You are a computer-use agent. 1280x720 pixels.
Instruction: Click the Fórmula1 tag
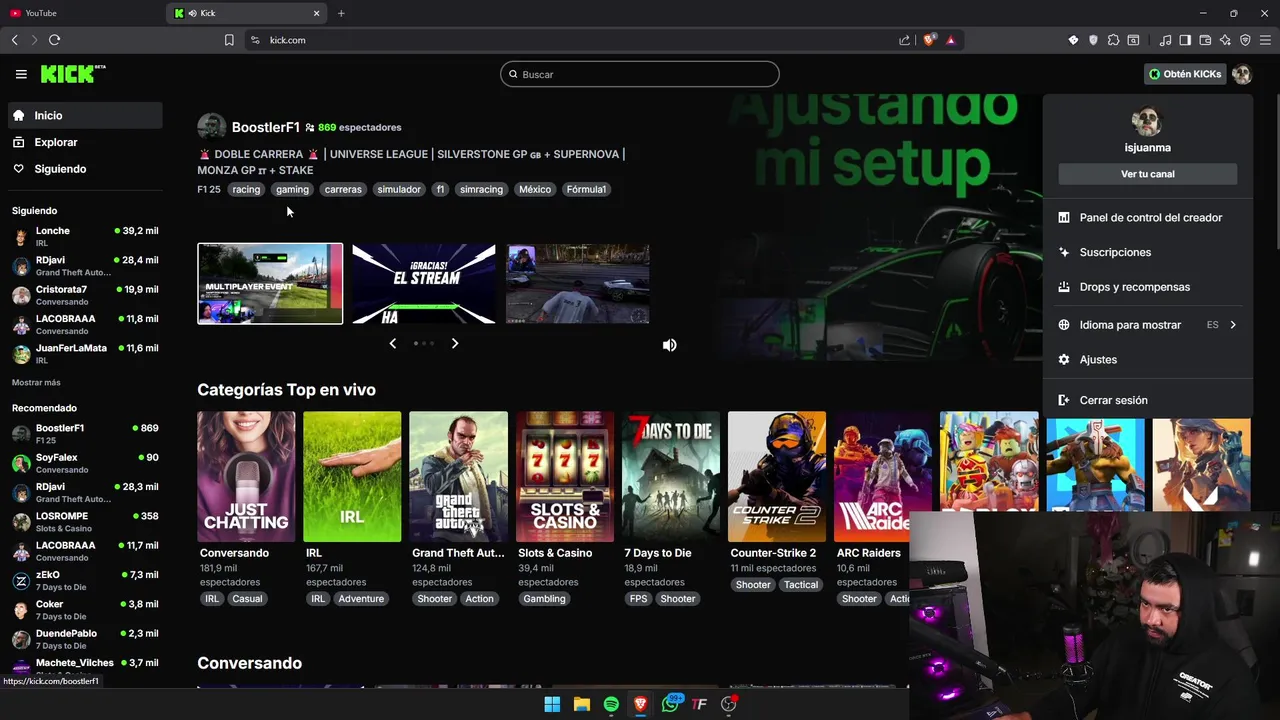click(x=586, y=189)
